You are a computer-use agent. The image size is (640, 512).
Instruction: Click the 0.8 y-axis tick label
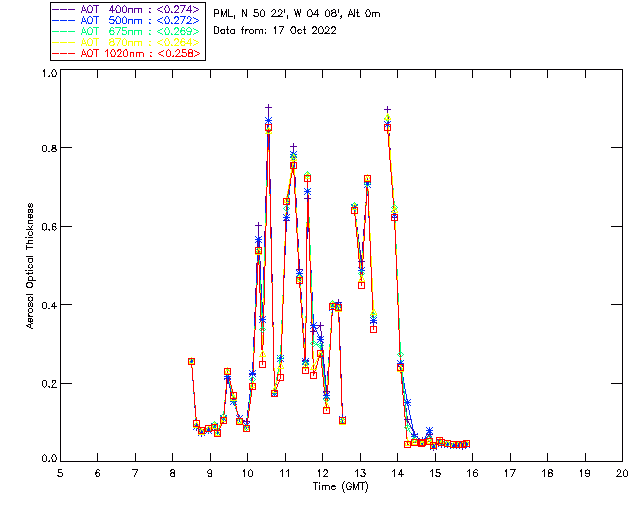pyautogui.click(x=49, y=148)
